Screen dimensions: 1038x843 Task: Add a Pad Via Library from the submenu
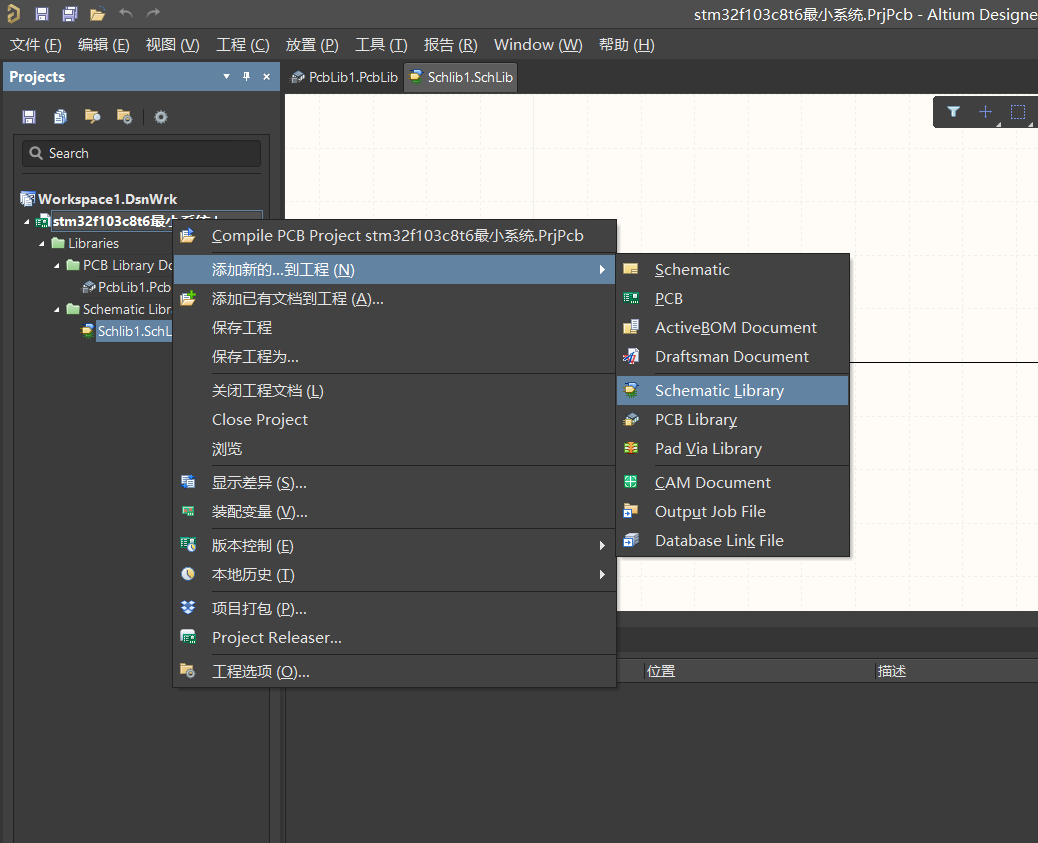(733, 449)
